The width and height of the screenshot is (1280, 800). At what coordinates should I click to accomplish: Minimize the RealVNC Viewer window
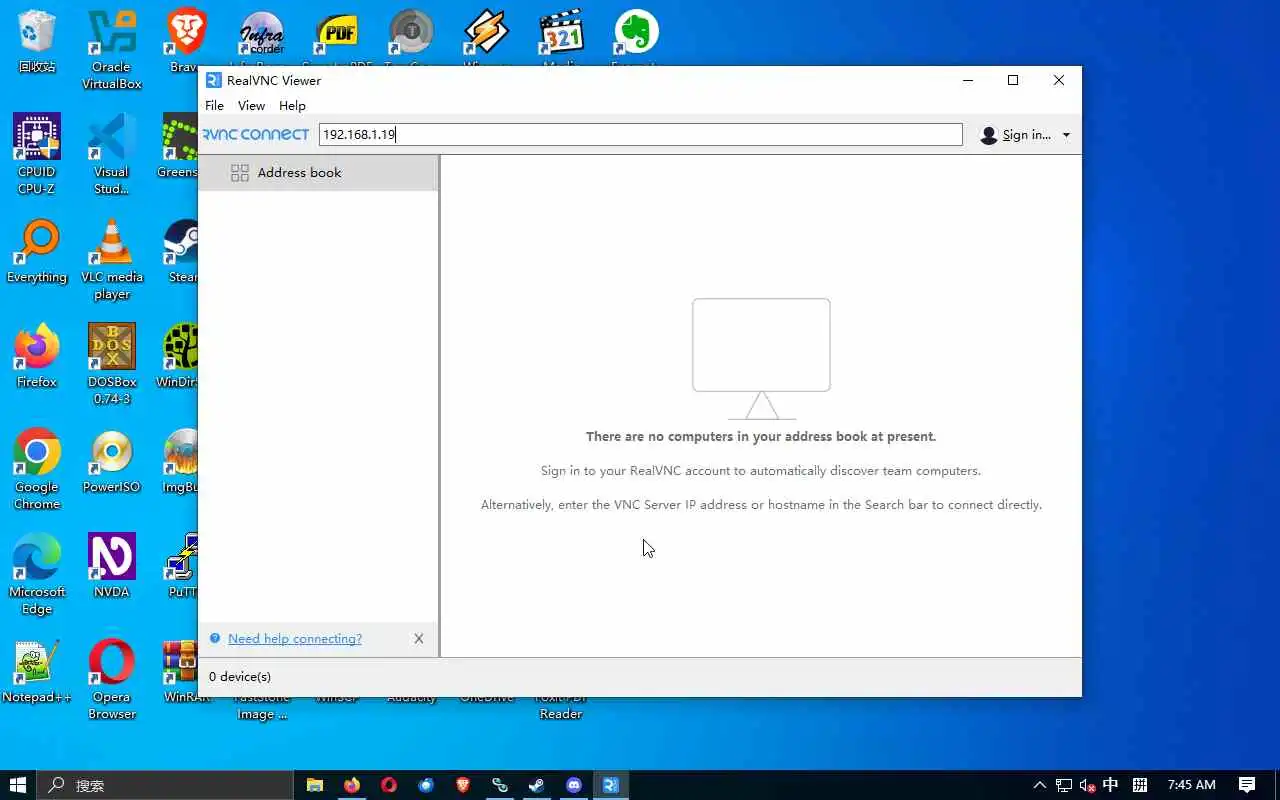pos(968,80)
